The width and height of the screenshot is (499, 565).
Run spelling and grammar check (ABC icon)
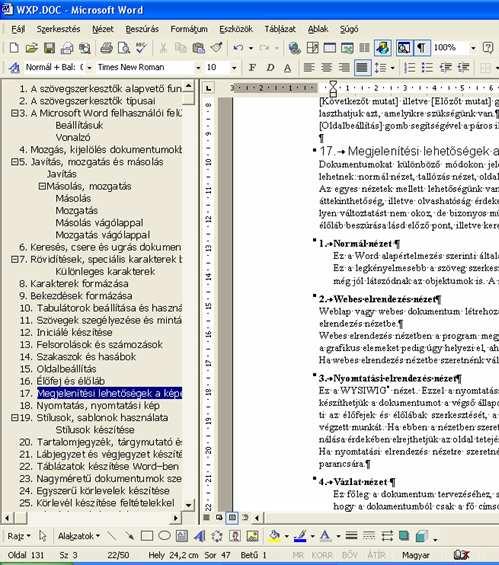pos(141,48)
